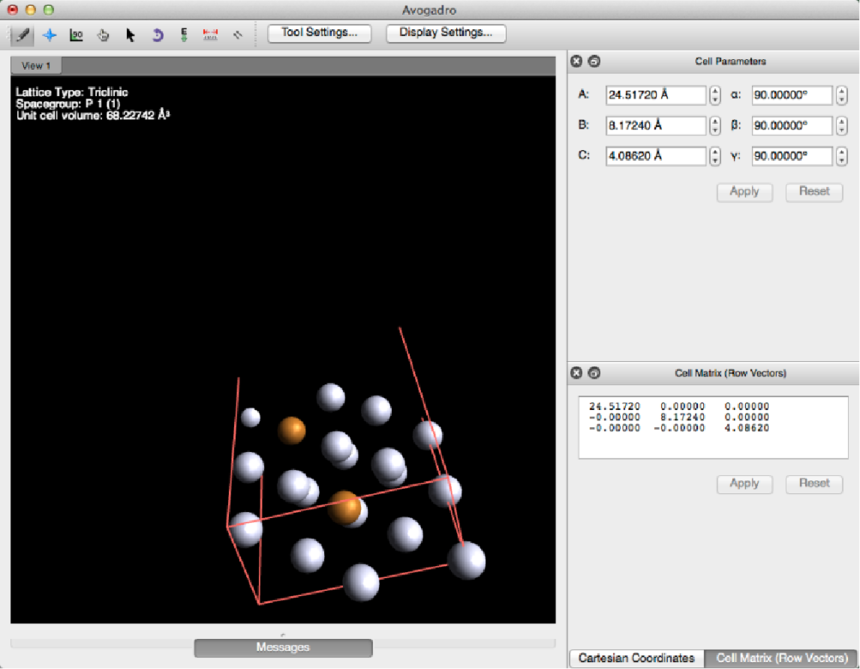Expand the Messages panel

point(283,648)
